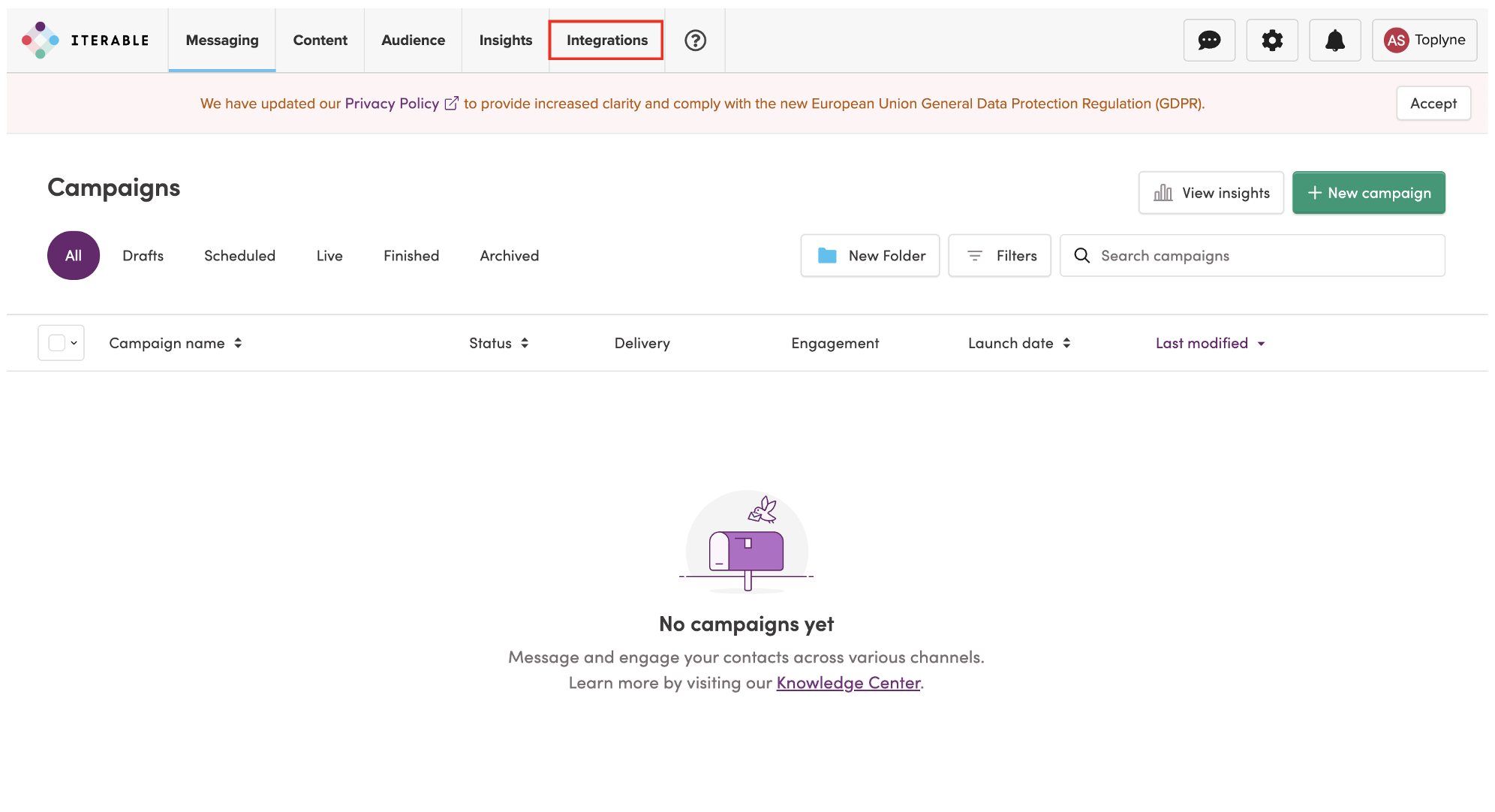Screen dimensions: 1495x812
Task: Switch to the Drafts tab
Action: pyautogui.click(x=143, y=256)
